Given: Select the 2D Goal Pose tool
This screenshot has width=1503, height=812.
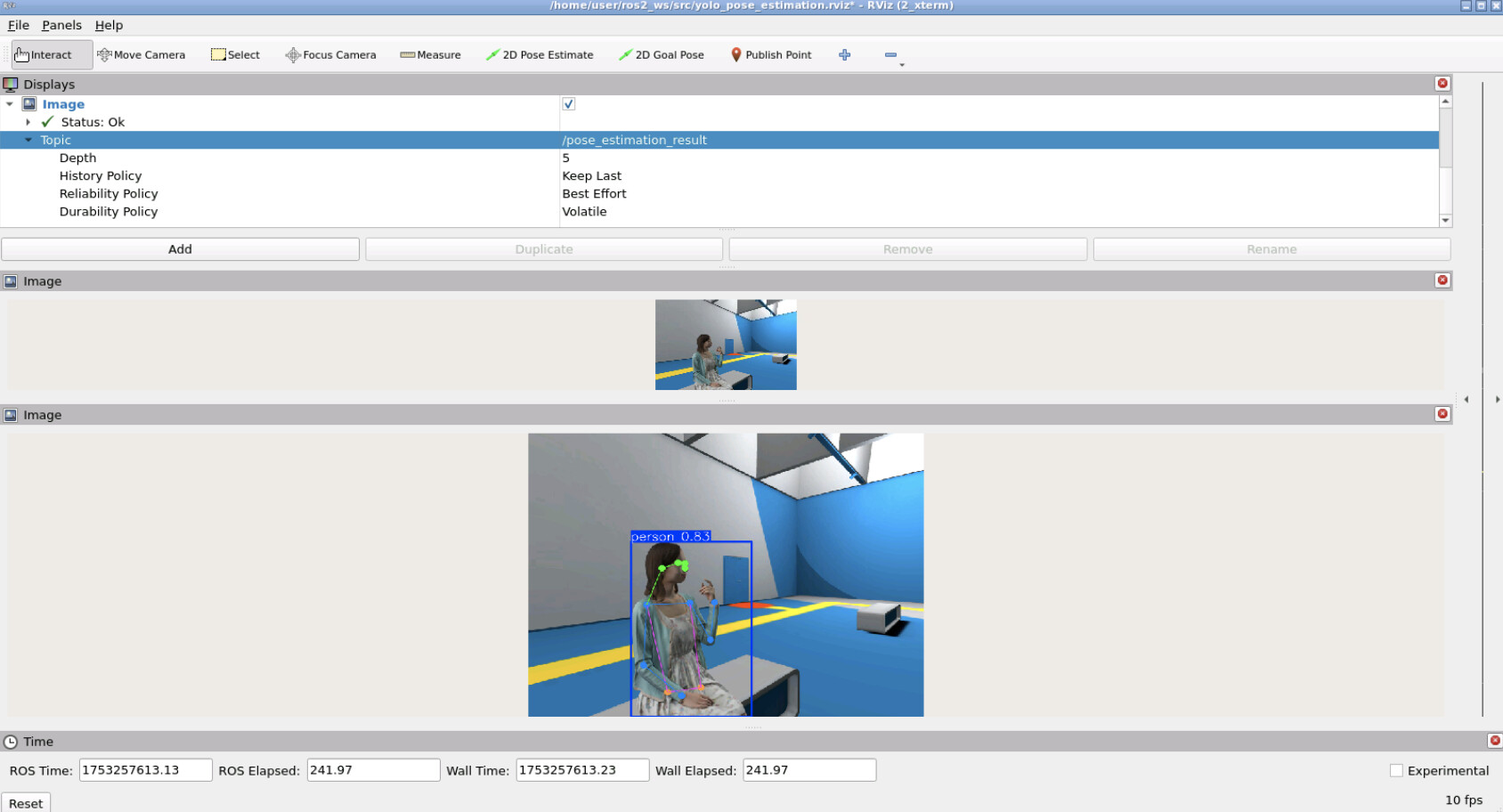Looking at the screenshot, I should click(x=662, y=55).
